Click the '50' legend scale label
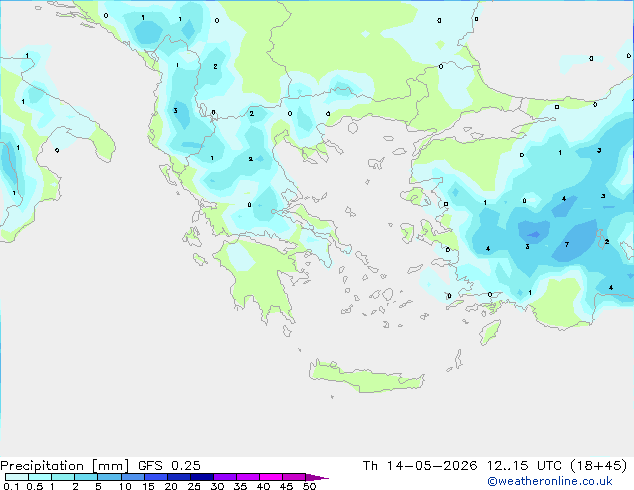634x490 pixels. click(x=309, y=486)
